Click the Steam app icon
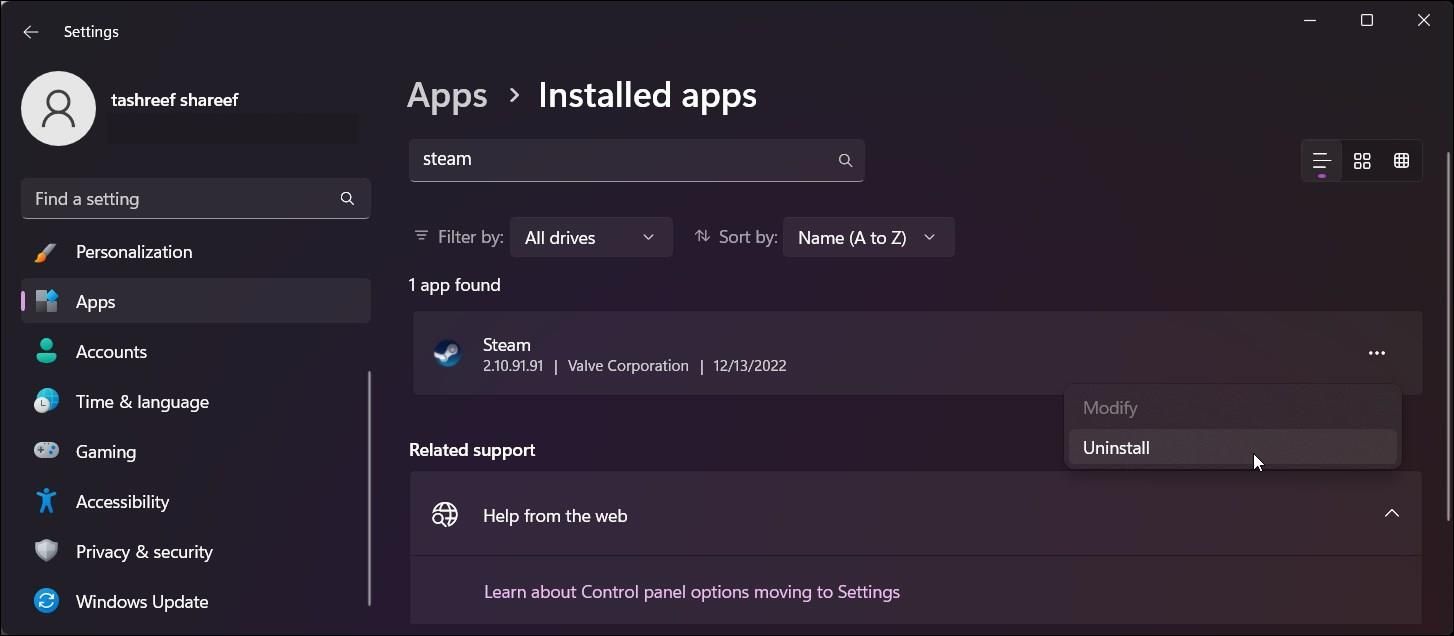This screenshot has height=636, width=1454. coord(447,353)
